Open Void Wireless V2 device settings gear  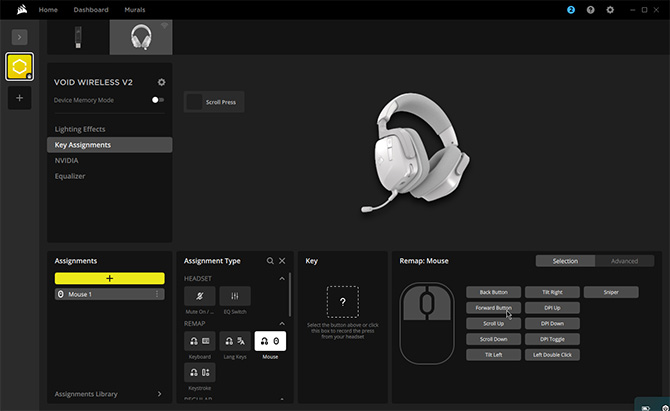coord(162,82)
